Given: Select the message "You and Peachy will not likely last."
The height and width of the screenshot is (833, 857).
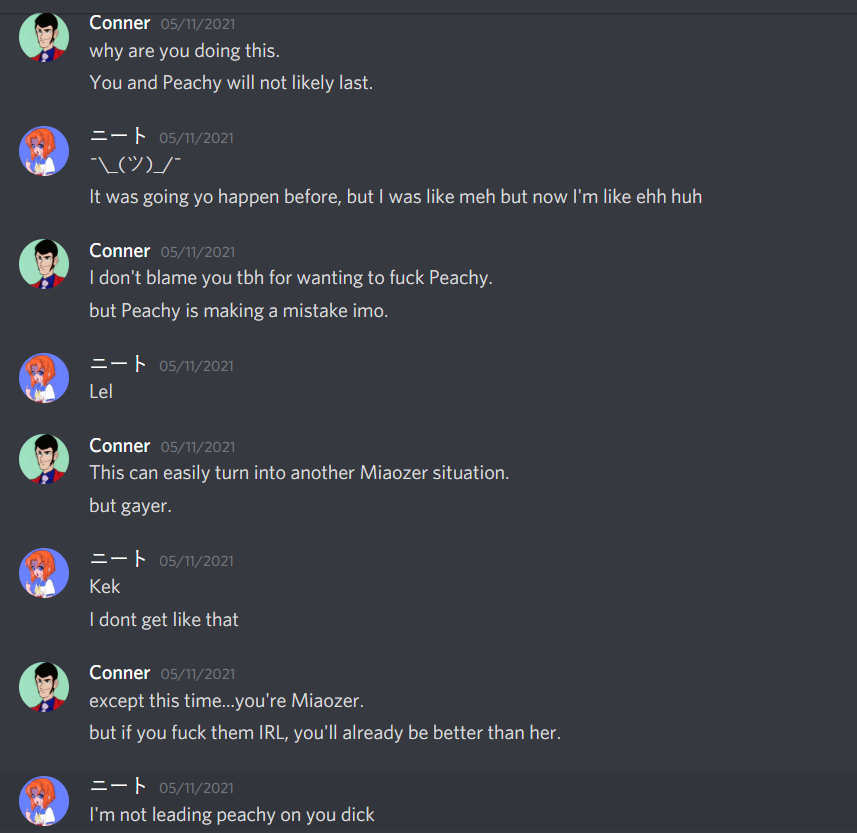Looking at the screenshot, I should point(231,83).
